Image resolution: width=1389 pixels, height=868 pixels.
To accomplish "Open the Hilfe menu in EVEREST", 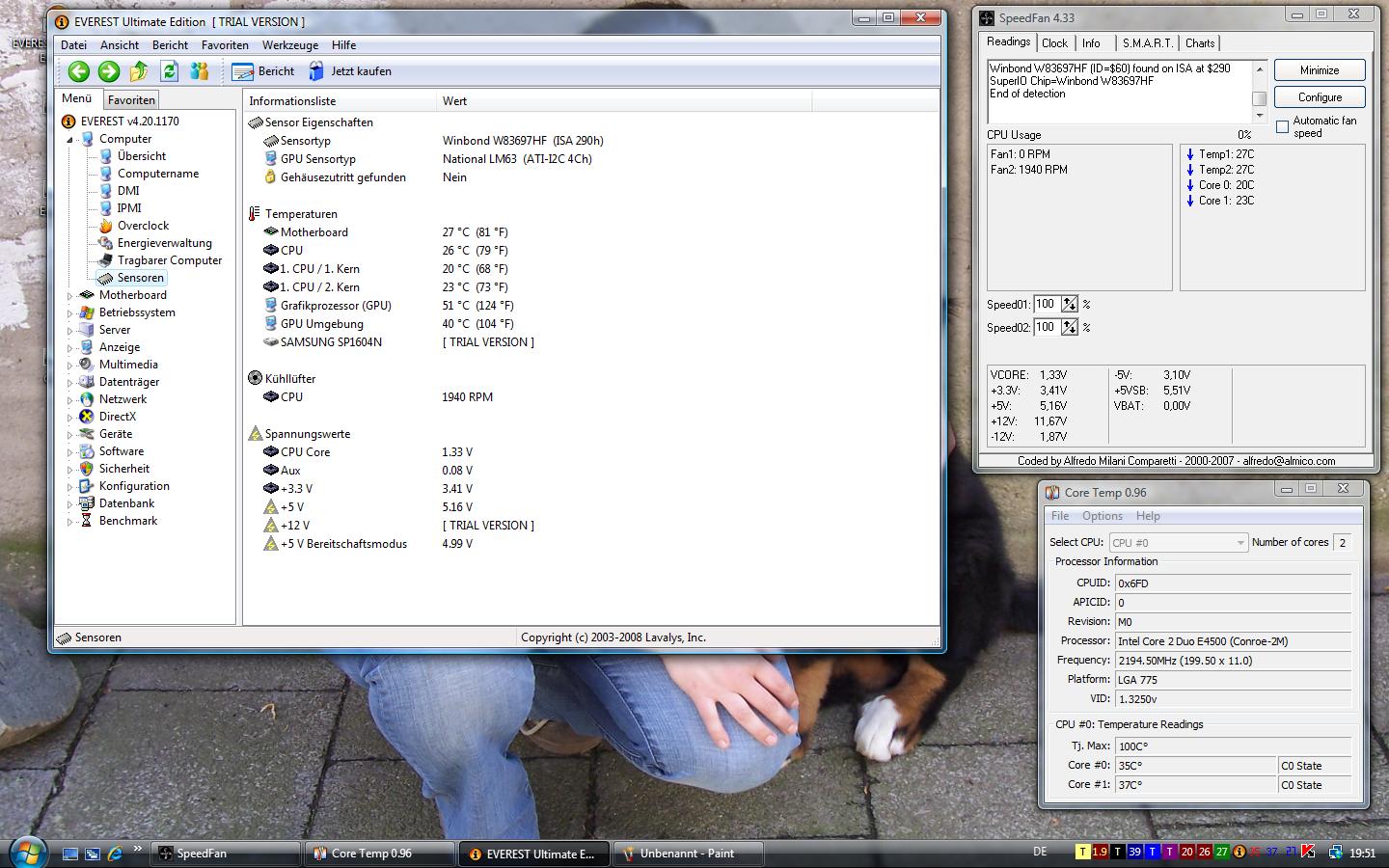I will [344, 45].
